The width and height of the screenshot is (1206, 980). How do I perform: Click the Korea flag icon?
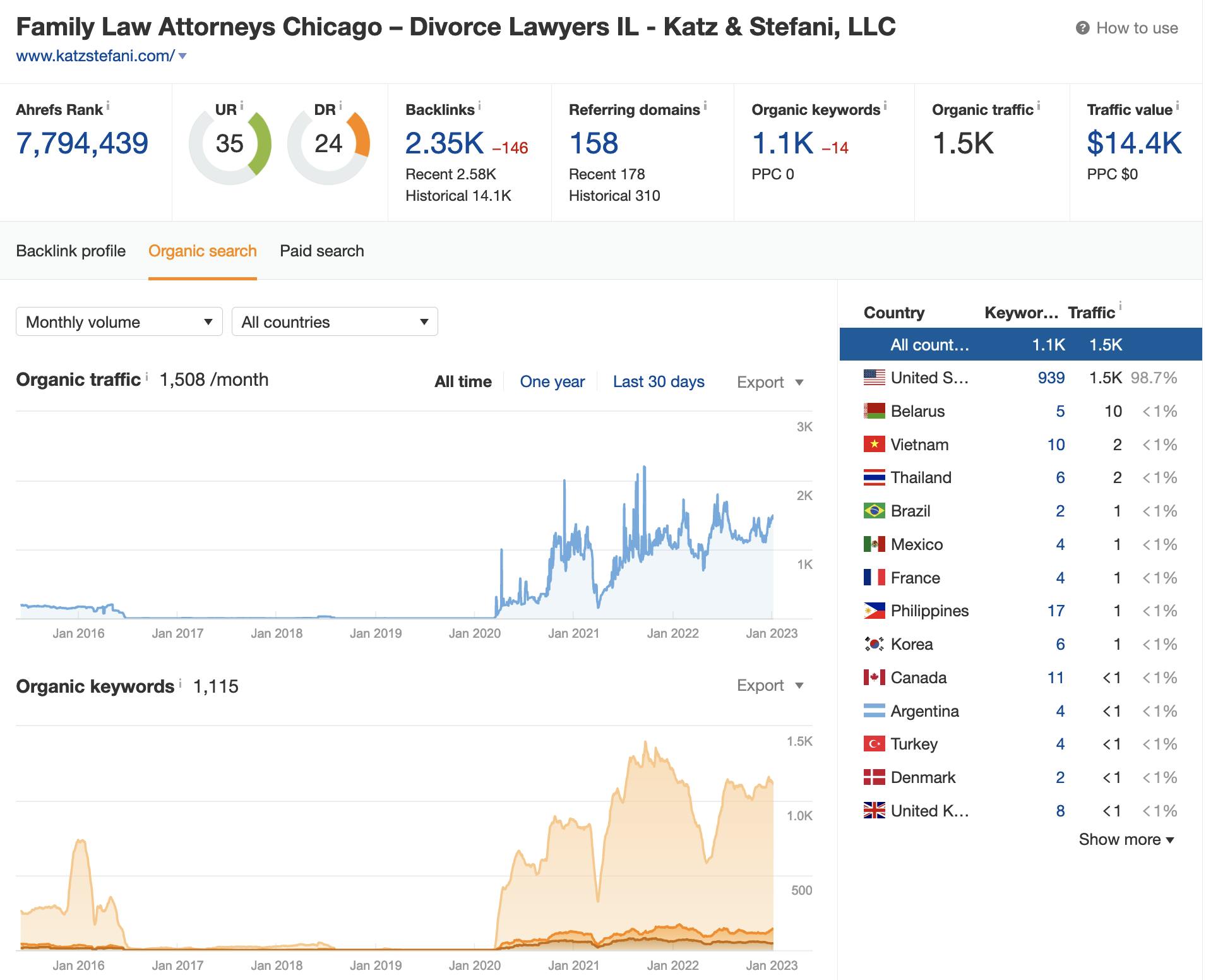tap(875, 644)
